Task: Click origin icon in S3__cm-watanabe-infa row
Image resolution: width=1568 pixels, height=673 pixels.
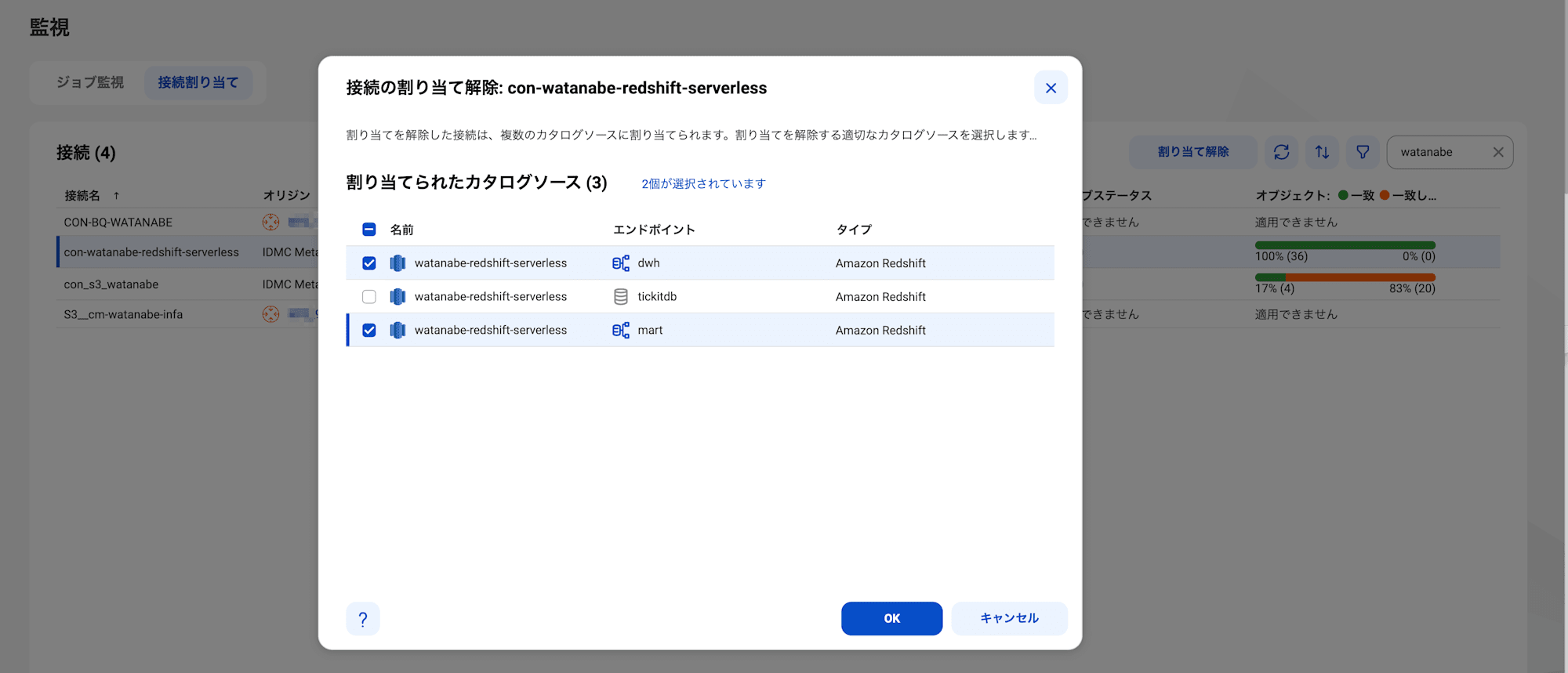Action: tap(270, 314)
